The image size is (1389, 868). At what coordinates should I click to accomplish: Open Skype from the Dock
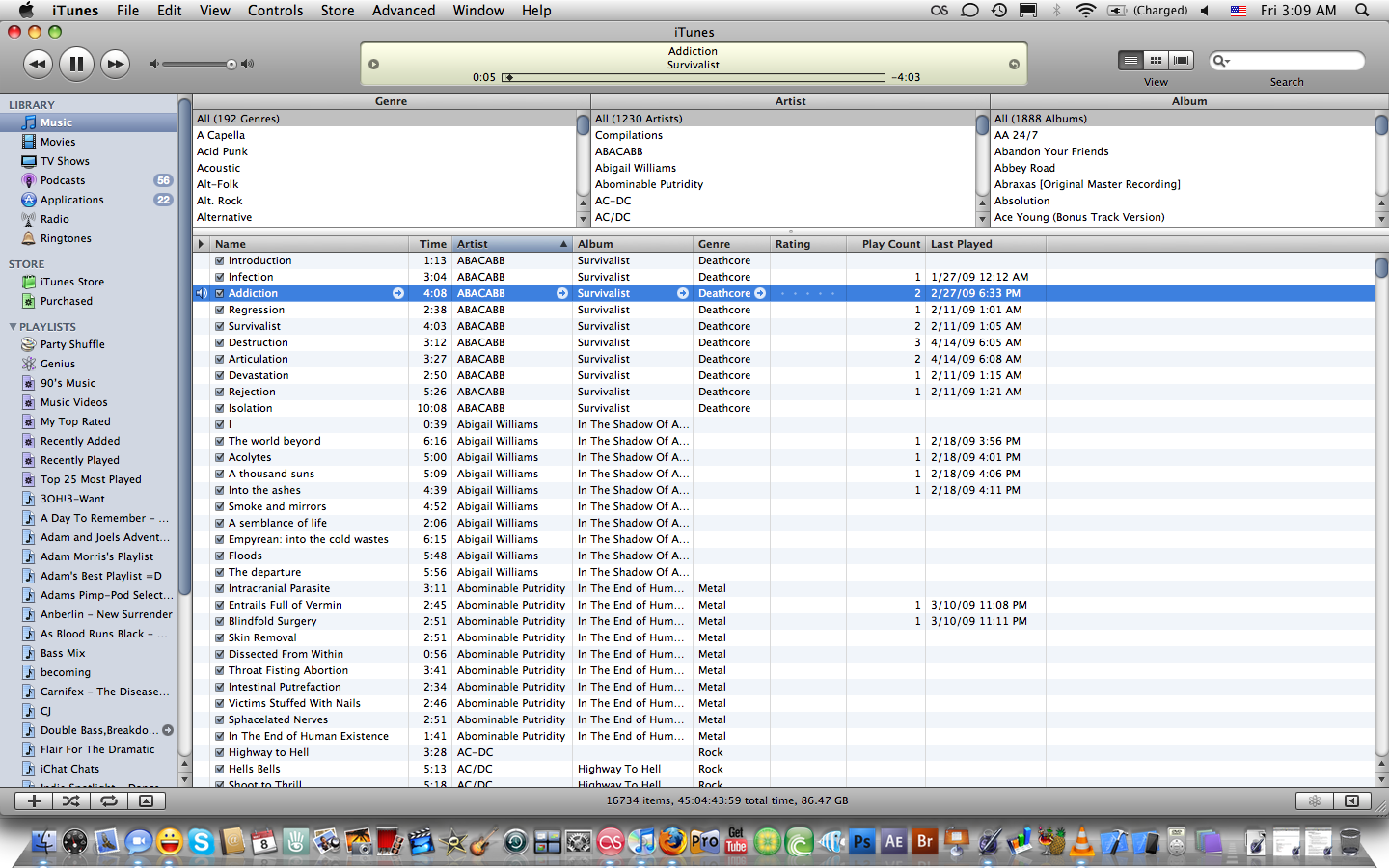[201, 842]
